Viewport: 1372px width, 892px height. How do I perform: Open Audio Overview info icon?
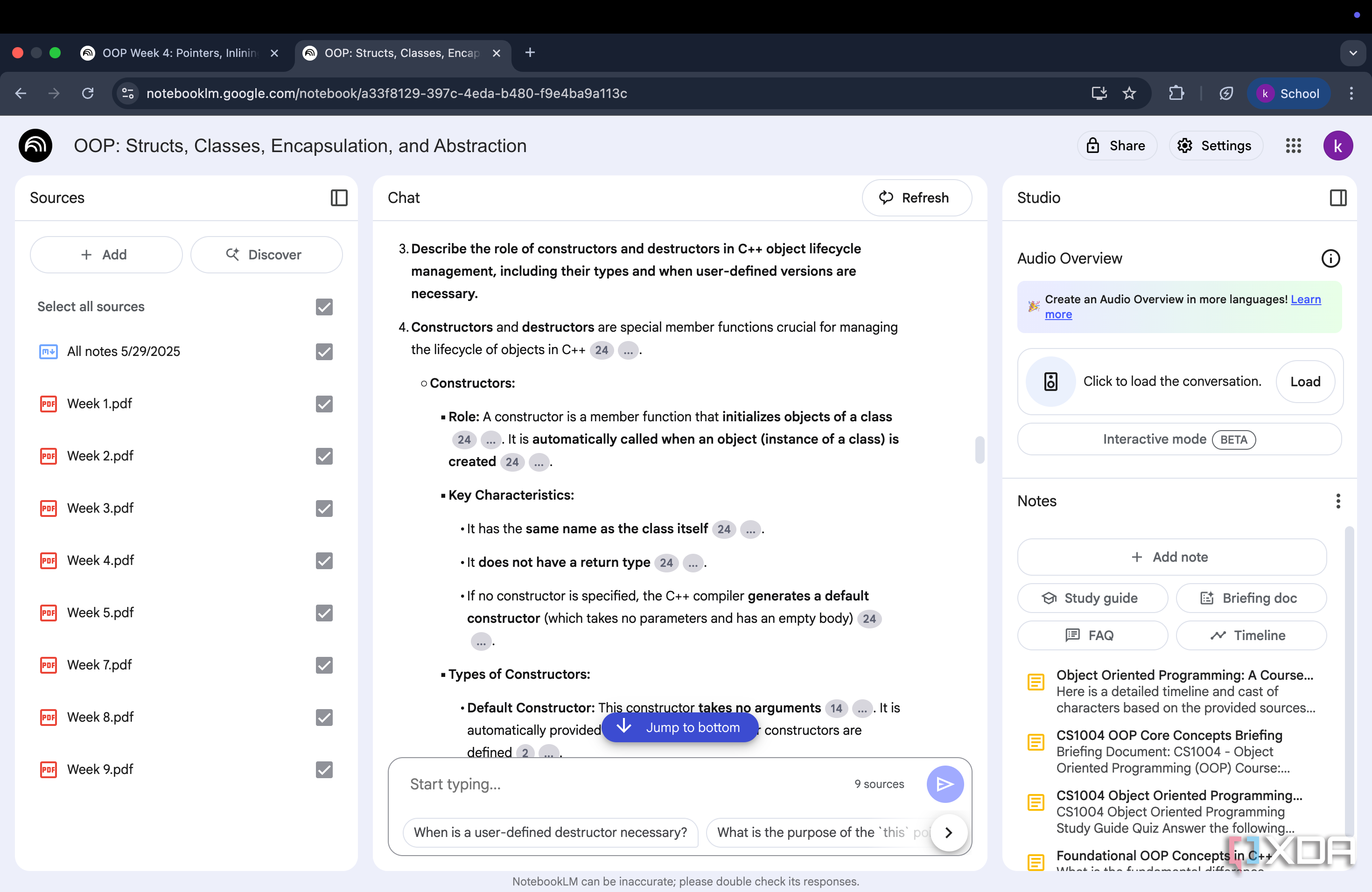(1330, 258)
